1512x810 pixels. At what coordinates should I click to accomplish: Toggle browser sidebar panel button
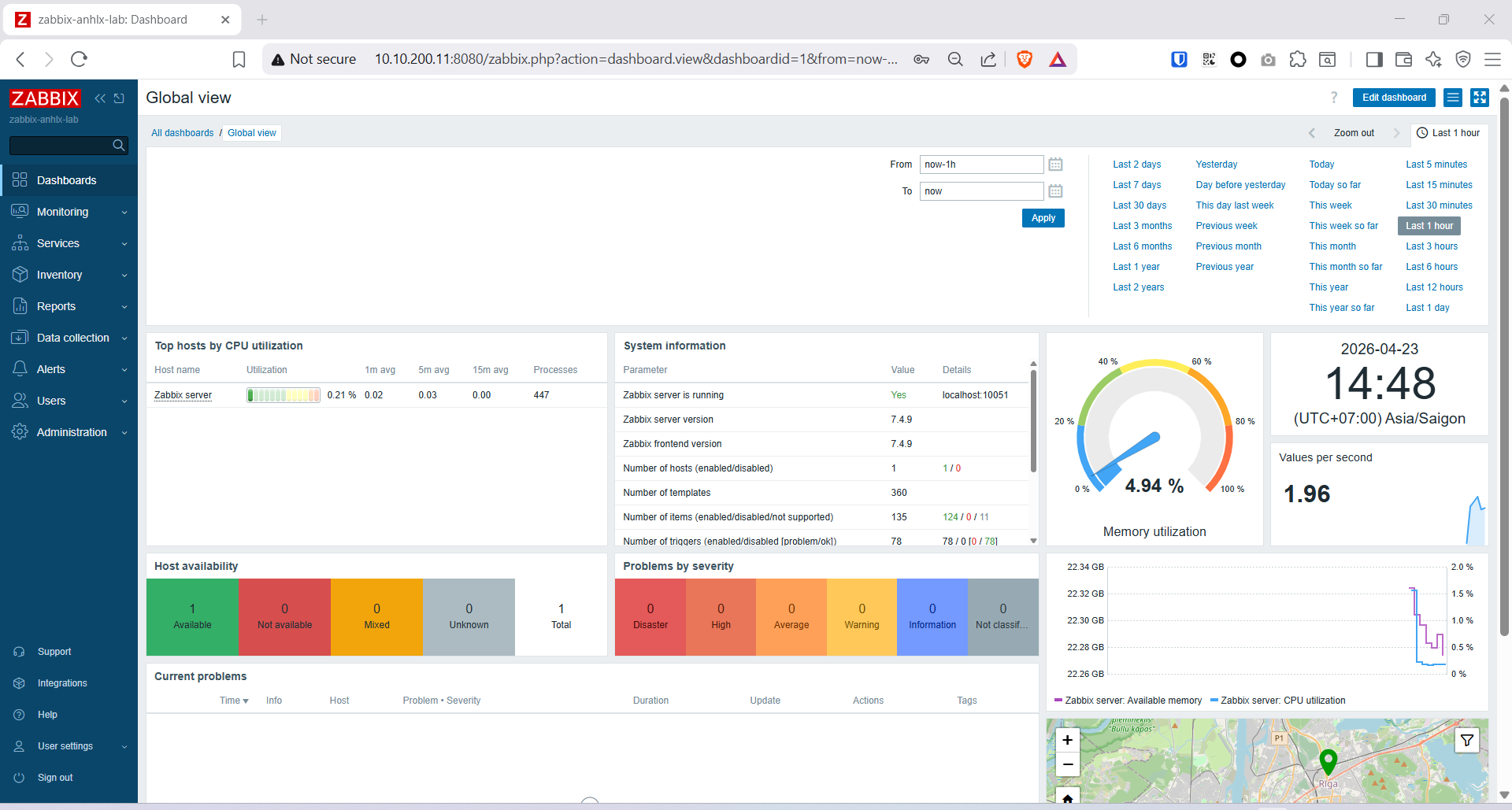point(1373,59)
